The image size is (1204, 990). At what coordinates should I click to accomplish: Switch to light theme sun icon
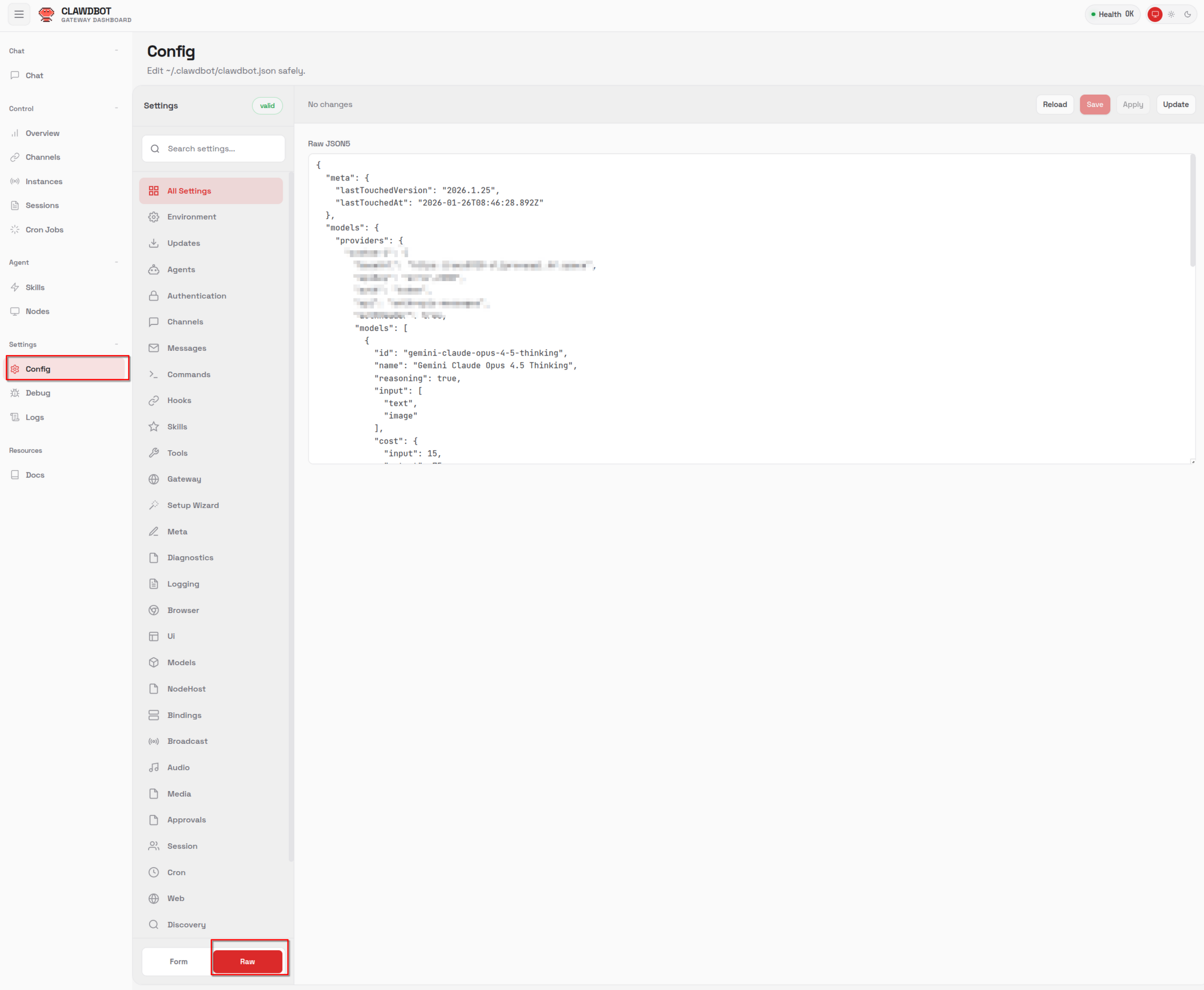[x=1171, y=14]
